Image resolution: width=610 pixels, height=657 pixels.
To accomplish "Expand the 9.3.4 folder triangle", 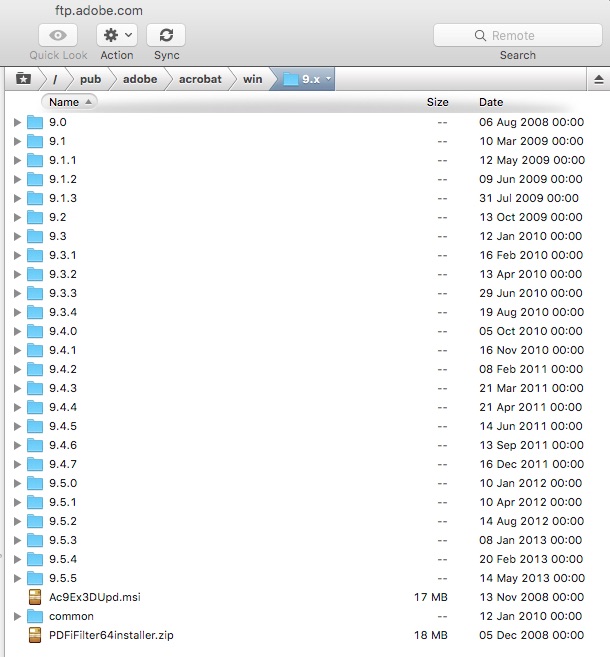I will 17,312.
